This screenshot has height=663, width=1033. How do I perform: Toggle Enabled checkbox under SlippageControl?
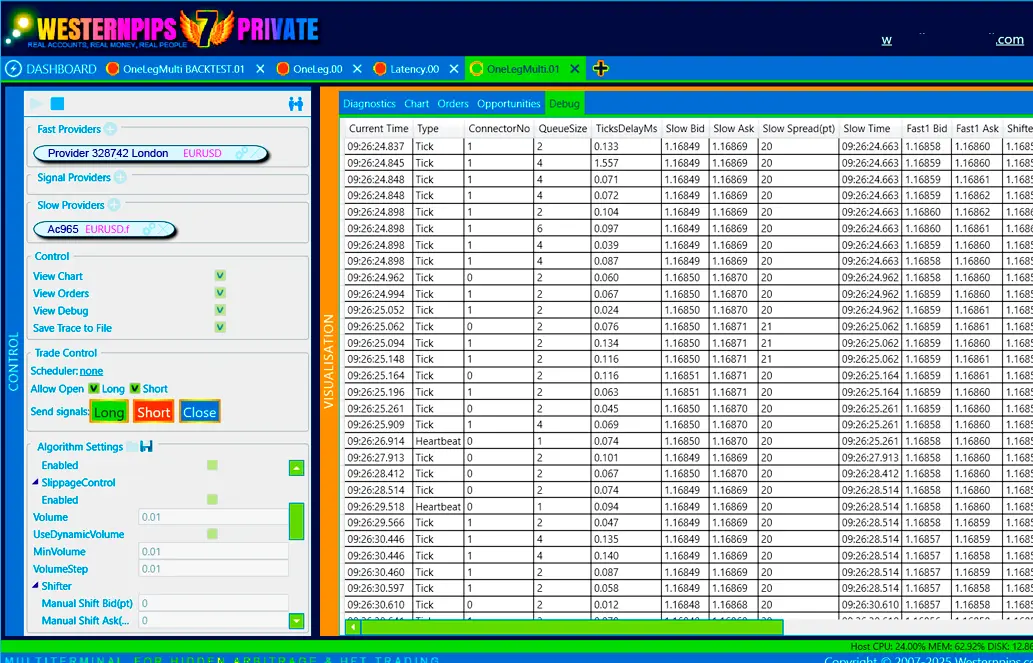(212, 500)
